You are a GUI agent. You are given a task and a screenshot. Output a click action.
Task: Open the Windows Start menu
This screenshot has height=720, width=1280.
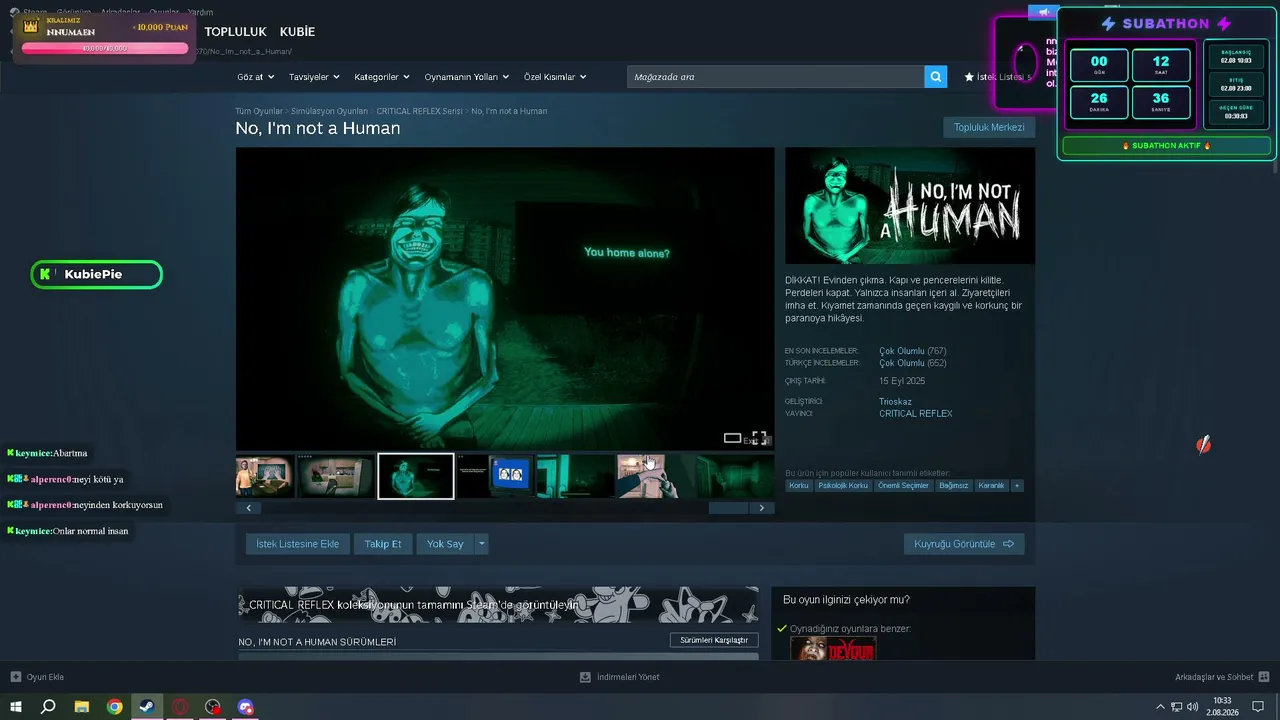click(16, 707)
